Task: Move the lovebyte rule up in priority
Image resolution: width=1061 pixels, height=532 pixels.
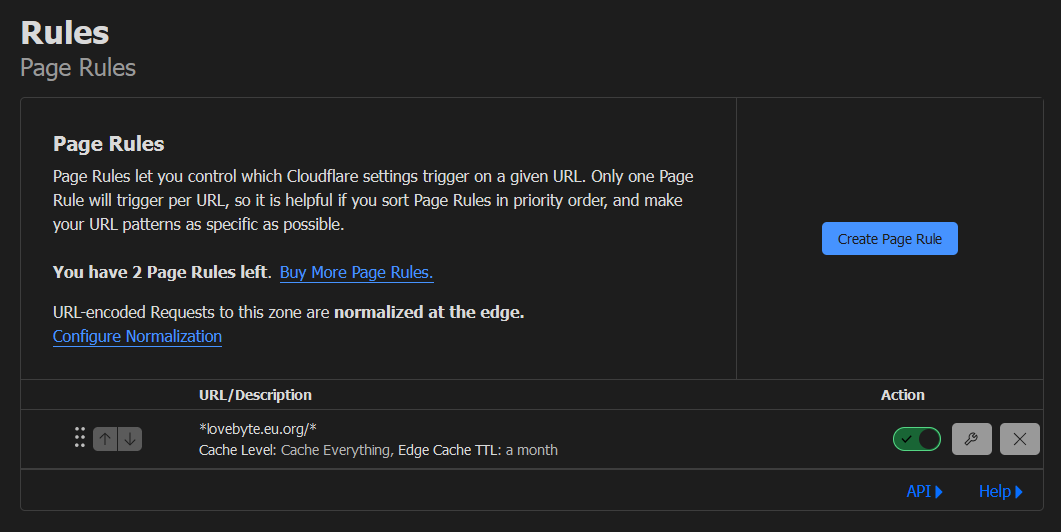Action: pyautogui.click(x=105, y=439)
